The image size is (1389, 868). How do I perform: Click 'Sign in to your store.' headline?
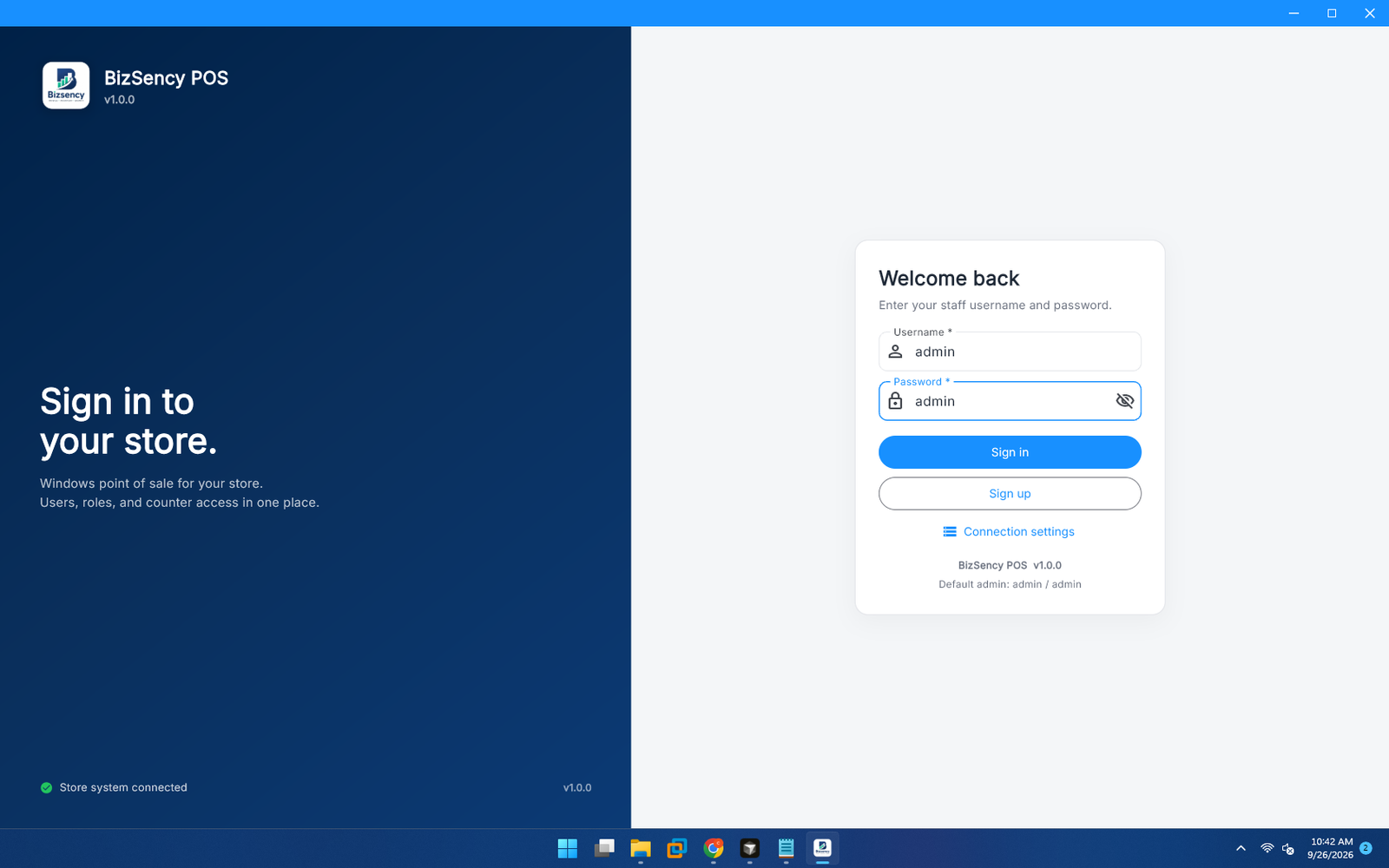pos(128,421)
